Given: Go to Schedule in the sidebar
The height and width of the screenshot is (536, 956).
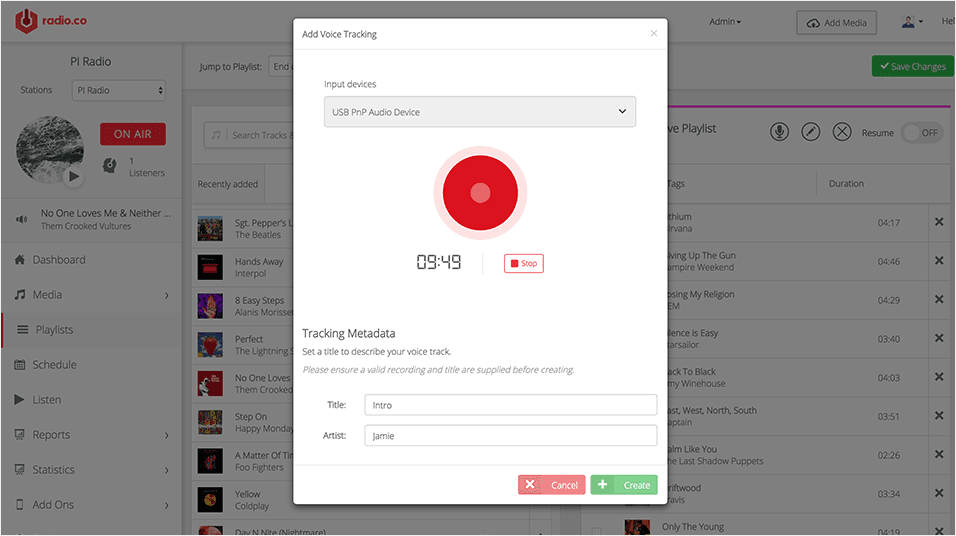Looking at the screenshot, I should click(x=54, y=365).
